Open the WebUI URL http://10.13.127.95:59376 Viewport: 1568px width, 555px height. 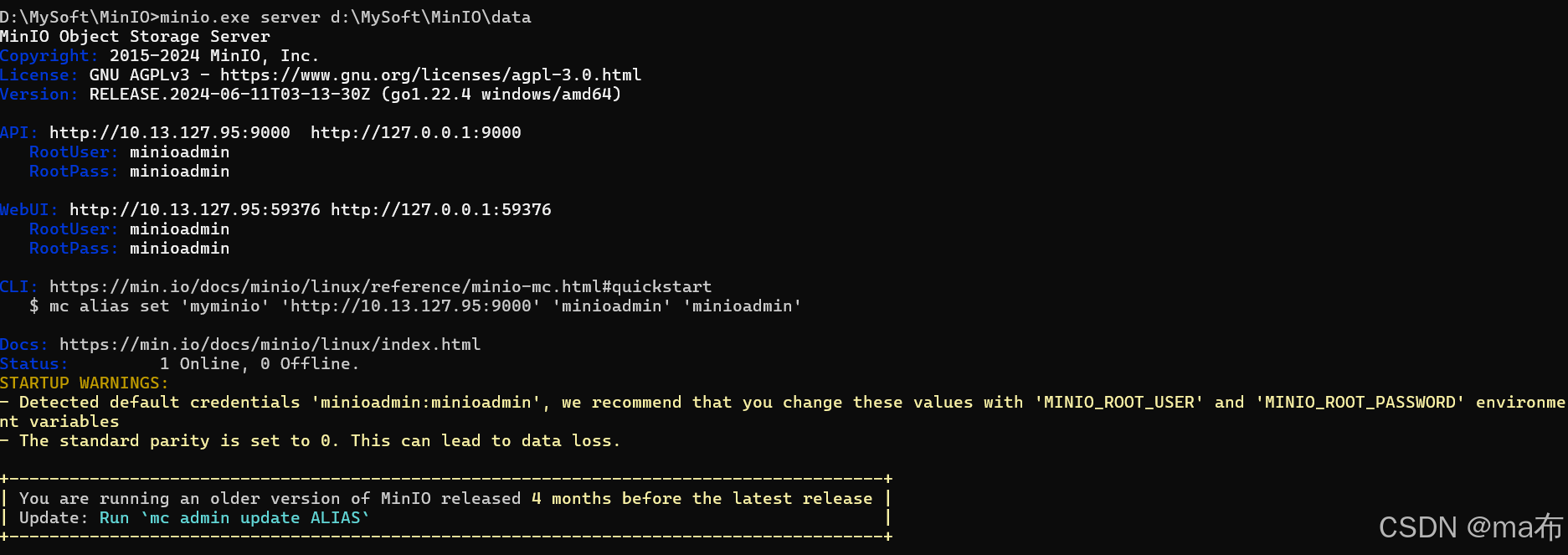[x=195, y=209]
